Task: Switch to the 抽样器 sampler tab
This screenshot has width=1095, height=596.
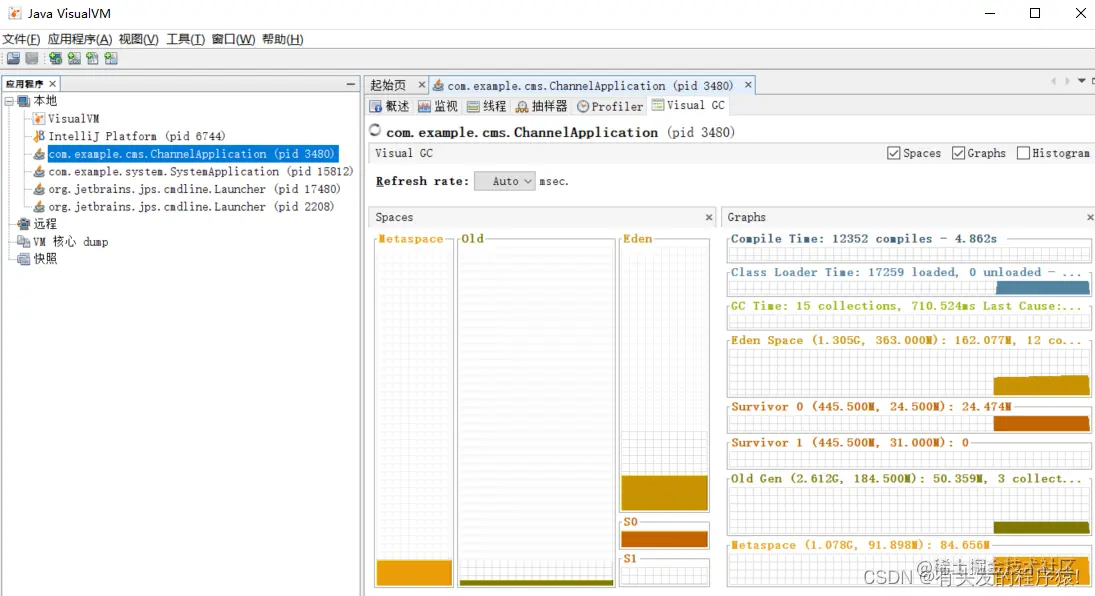Action: click(541, 106)
